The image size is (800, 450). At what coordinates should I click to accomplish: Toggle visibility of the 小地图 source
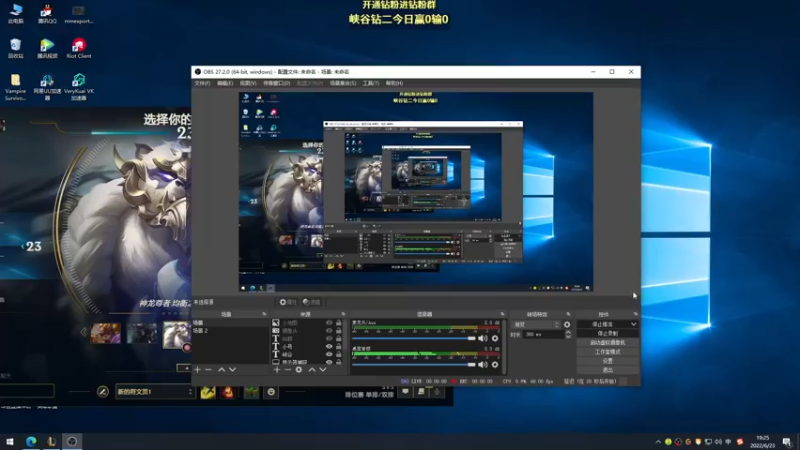point(329,323)
